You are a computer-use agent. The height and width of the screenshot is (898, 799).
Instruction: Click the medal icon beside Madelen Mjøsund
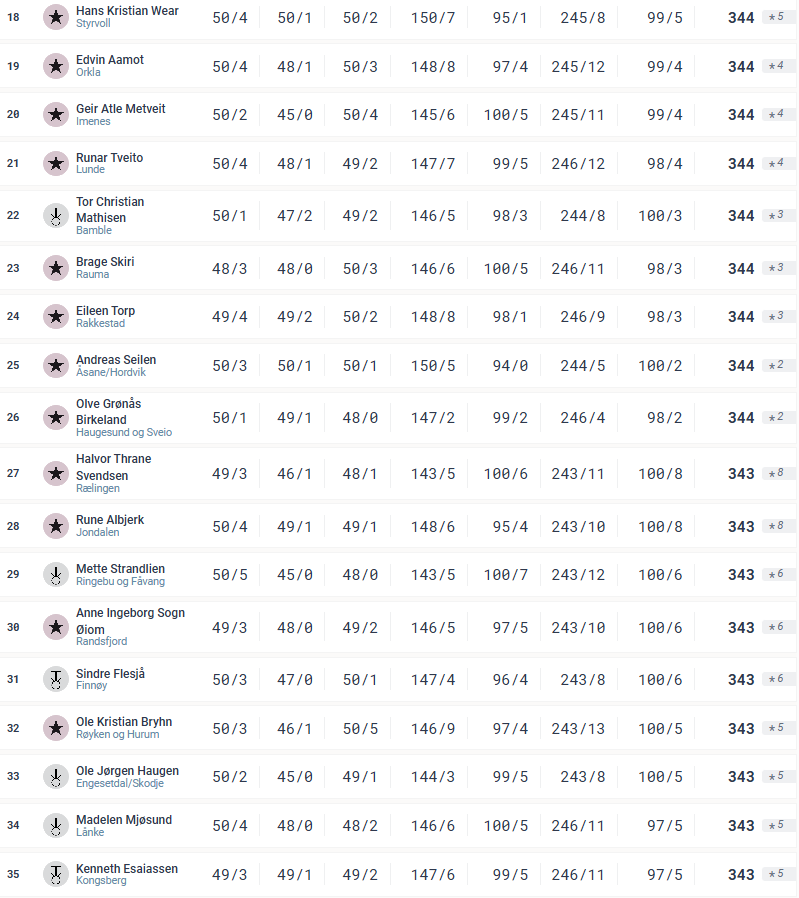[56, 826]
